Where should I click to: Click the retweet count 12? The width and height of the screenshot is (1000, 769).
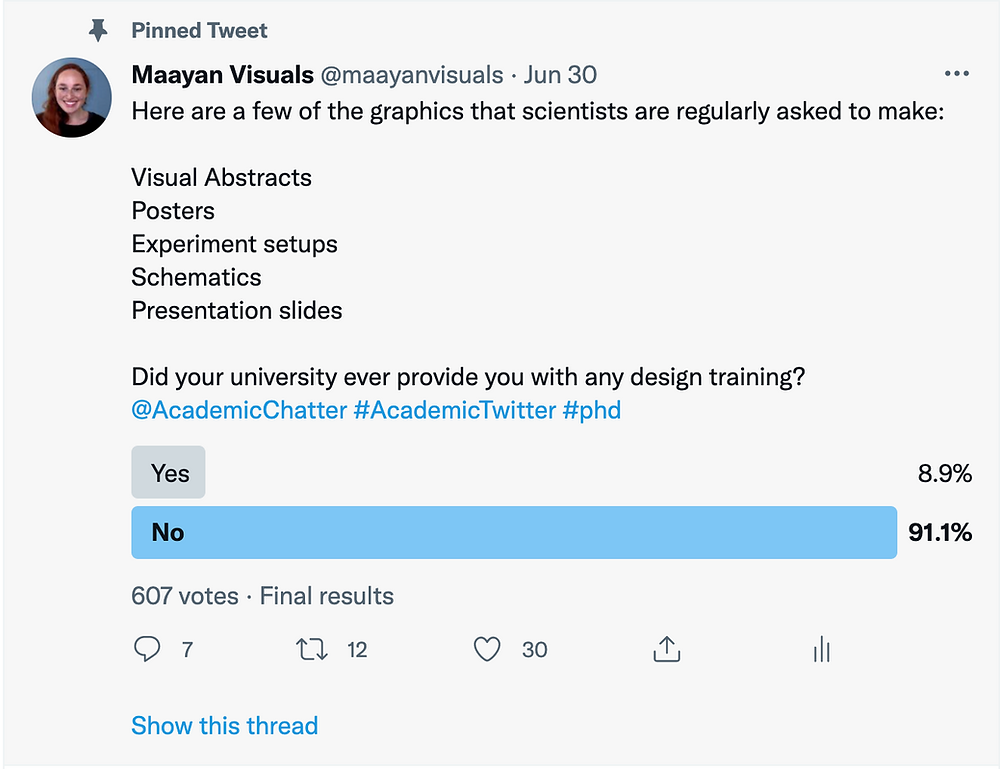tap(357, 650)
